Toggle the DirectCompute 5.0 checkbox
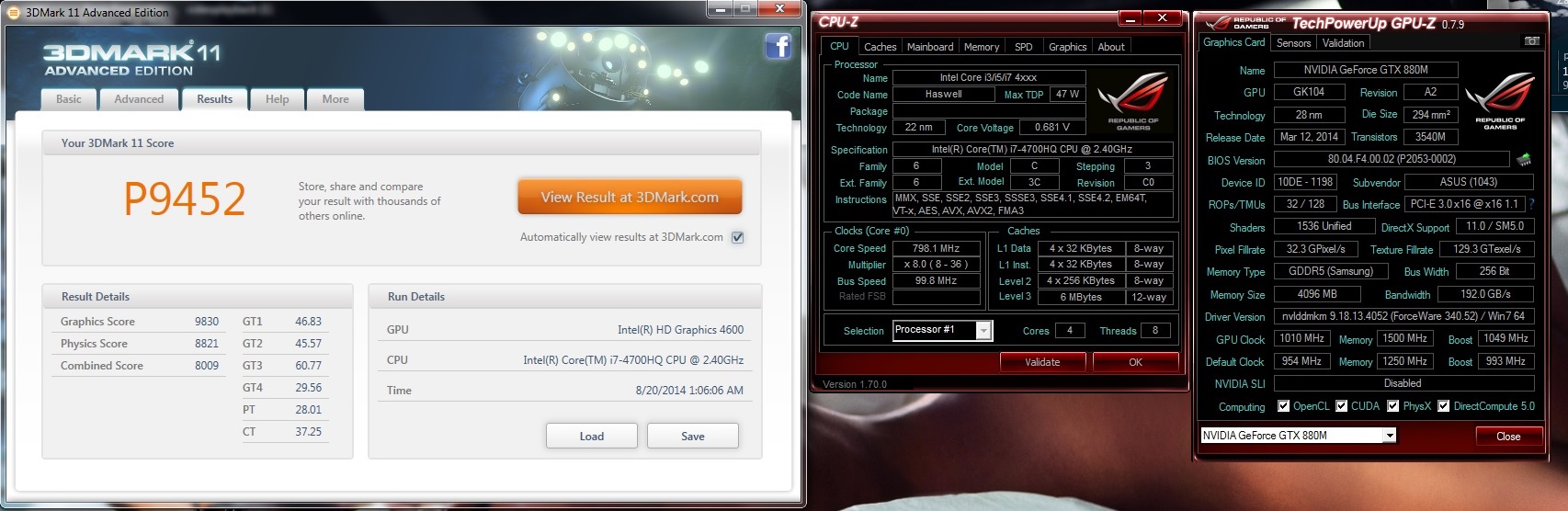Image resolution: width=1568 pixels, height=511 pixels. click(1443, 405)
